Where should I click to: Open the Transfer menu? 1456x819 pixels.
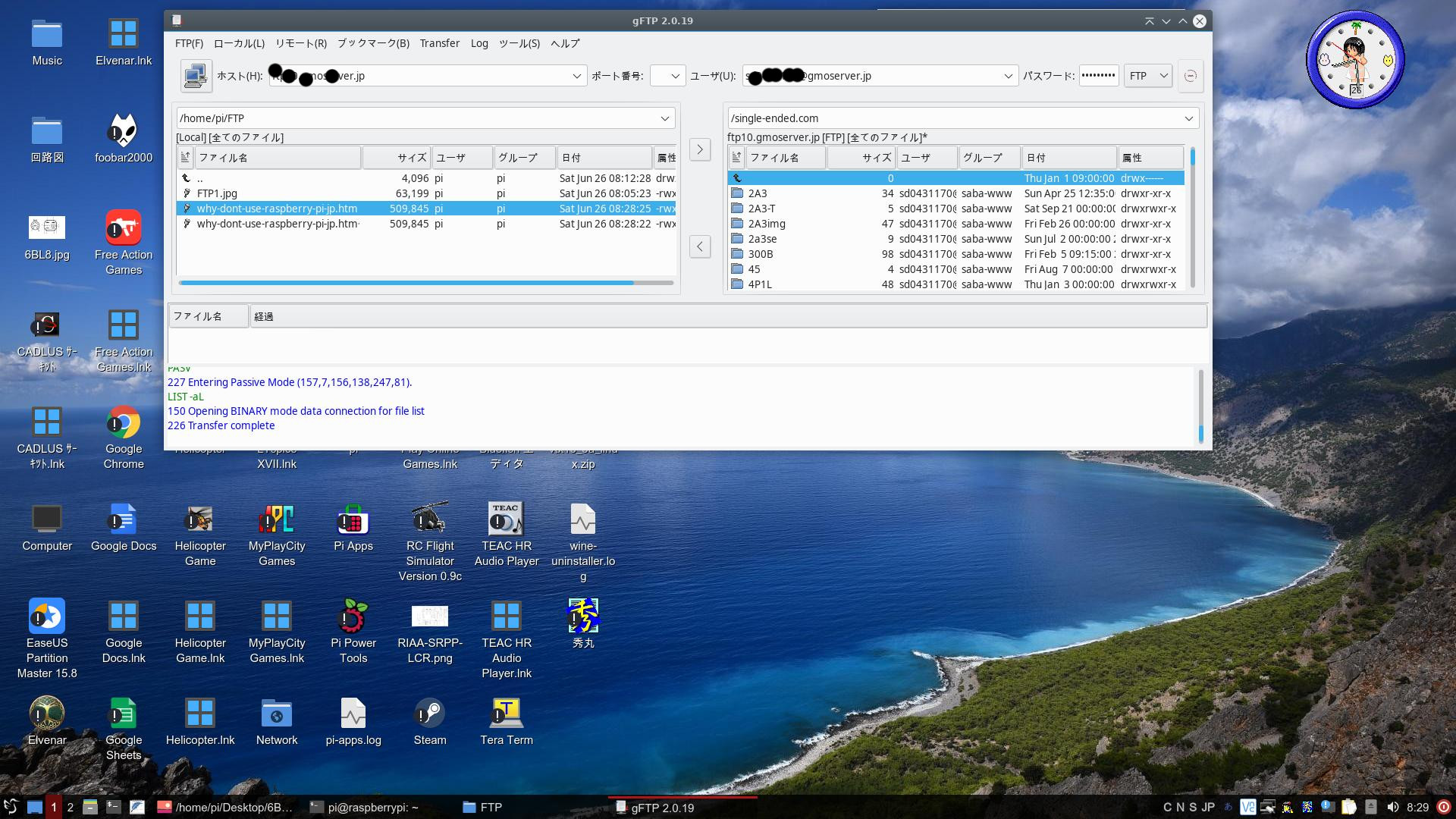[439, 43]
